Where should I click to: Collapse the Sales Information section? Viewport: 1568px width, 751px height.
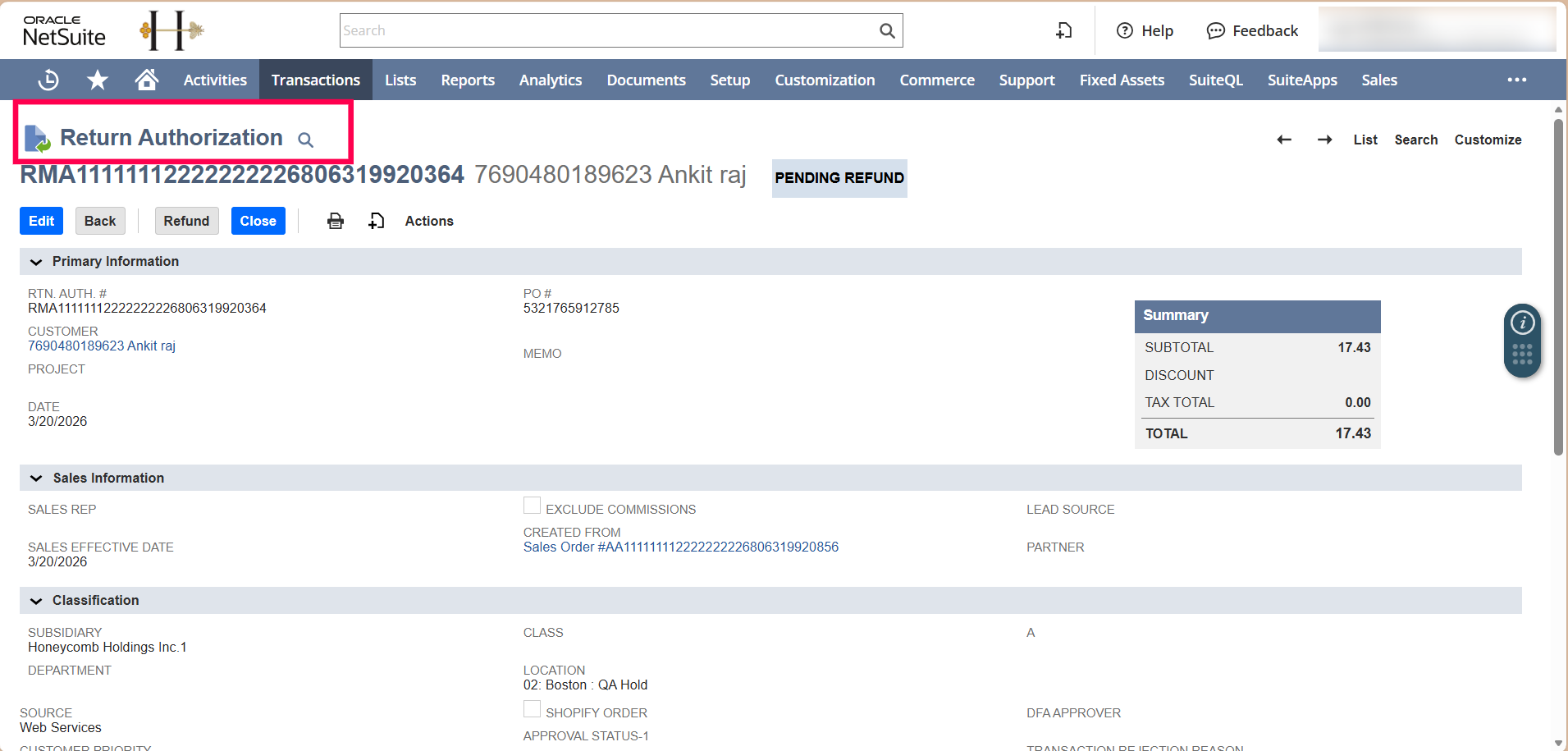(x=36, y=479)
